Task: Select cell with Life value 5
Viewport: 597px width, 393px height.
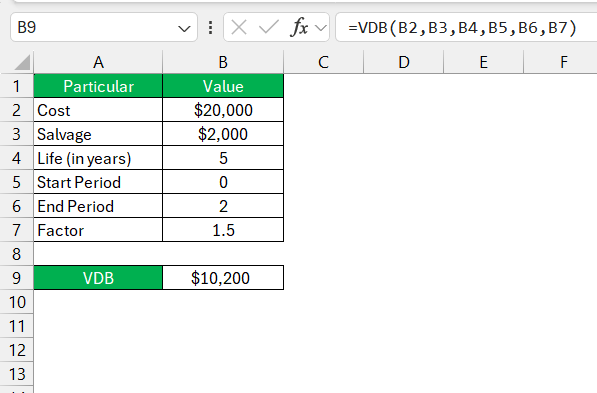Action: pos(223,158)
